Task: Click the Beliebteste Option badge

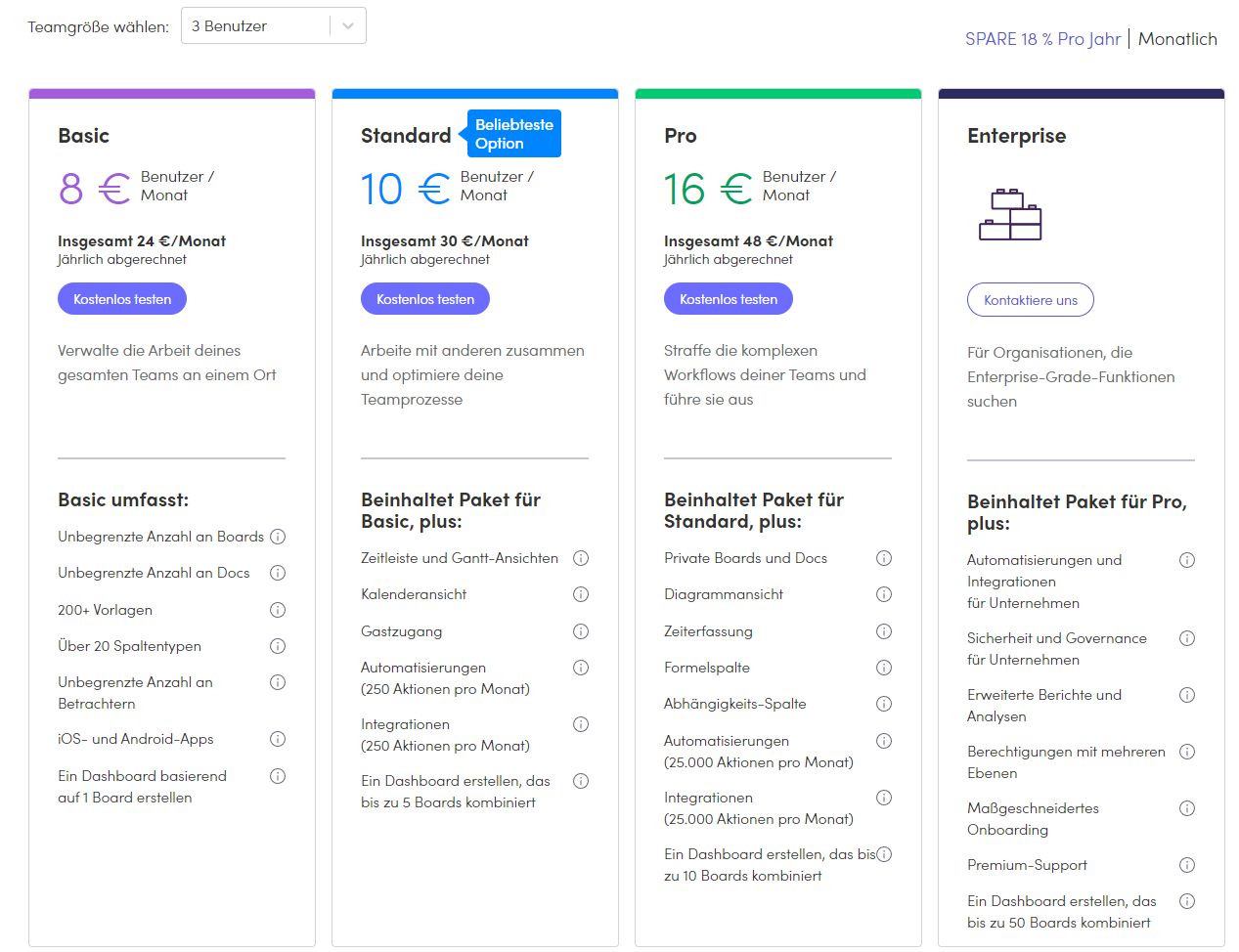Action: click(514, 134)
